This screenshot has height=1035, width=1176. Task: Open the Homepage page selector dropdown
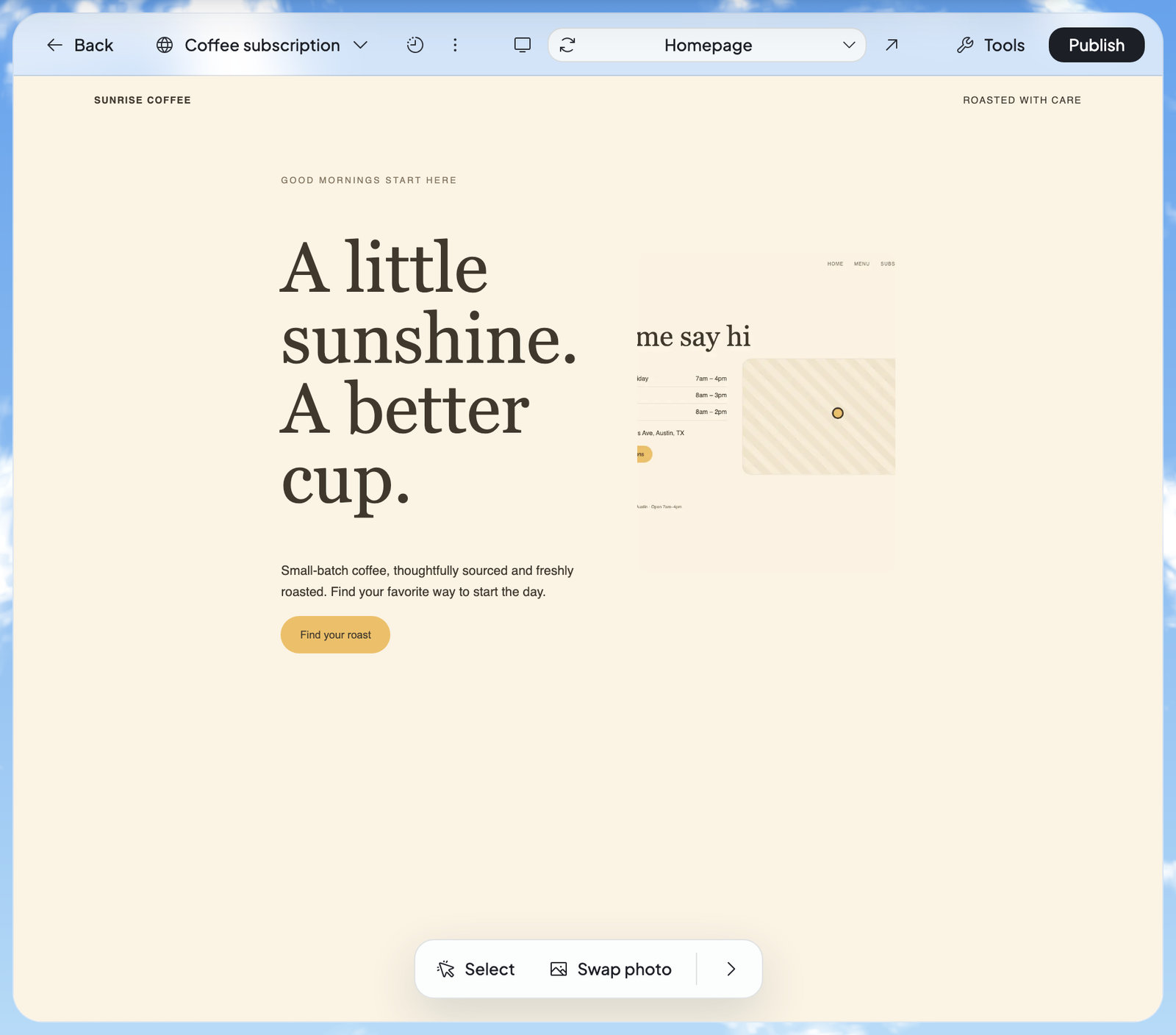(707, 45)
